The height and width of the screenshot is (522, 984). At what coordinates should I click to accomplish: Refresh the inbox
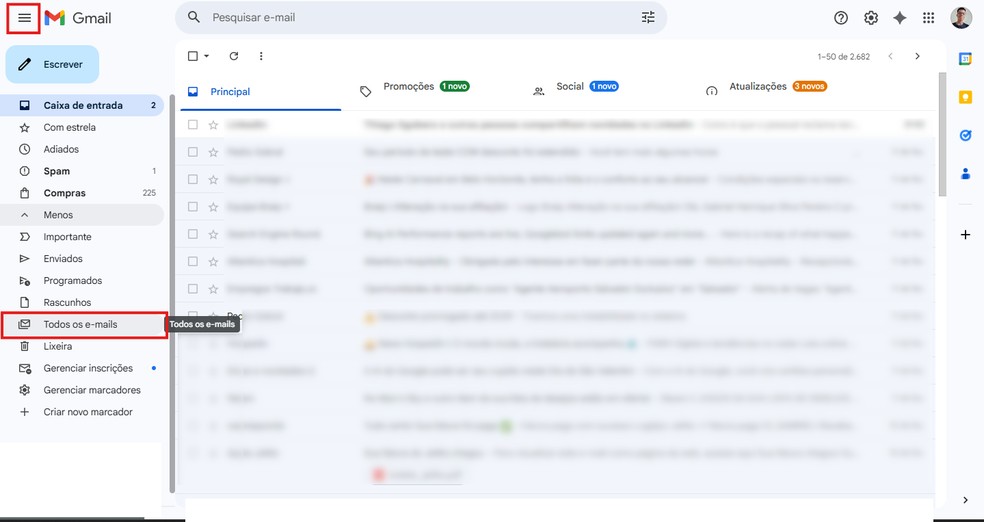pos(233,56)
